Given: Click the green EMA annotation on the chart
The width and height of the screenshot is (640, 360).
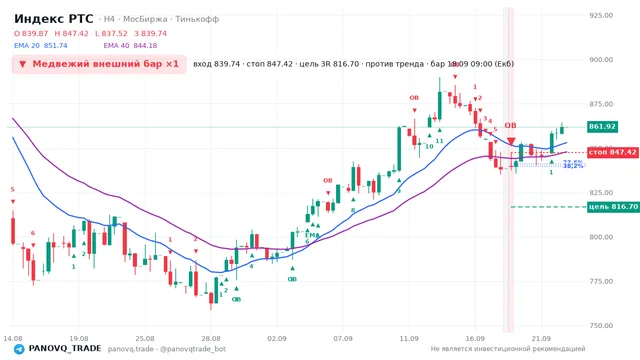Looking at the screenshot, I should point(312,236).
